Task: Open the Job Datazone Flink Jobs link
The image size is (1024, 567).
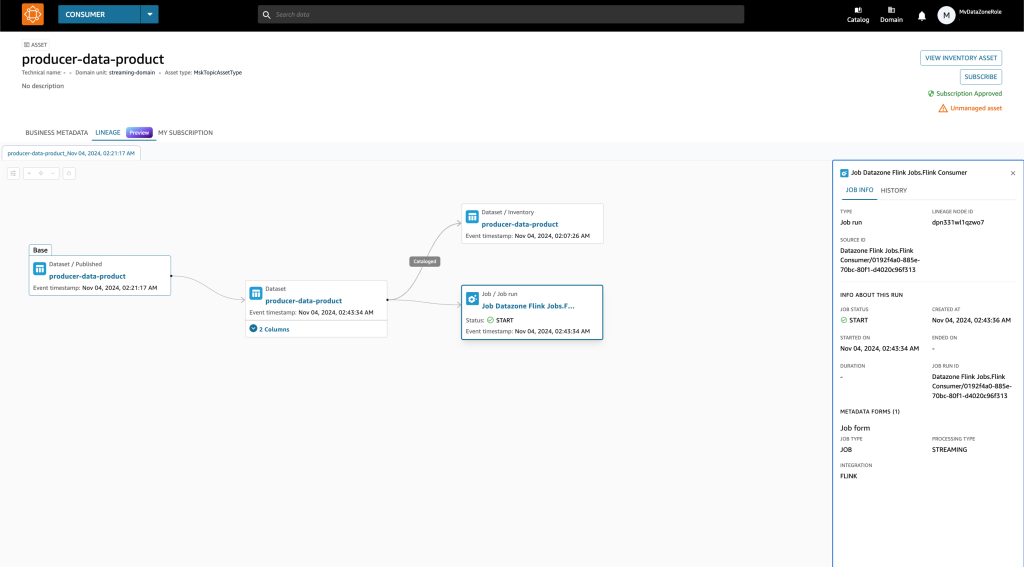Action: click(528, 306)
